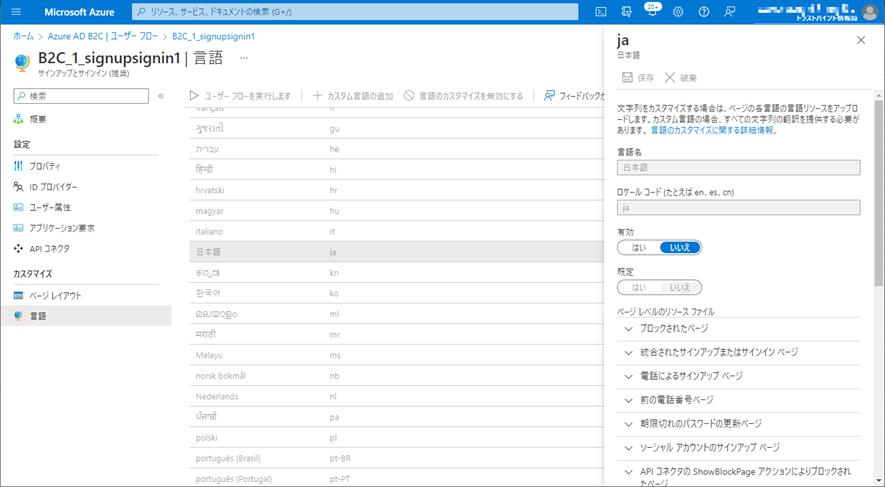The height and width of the screenshot is (487, 885).
Task: Click 言語のカスタマイズを無効にする button
Action: [463, 96]
